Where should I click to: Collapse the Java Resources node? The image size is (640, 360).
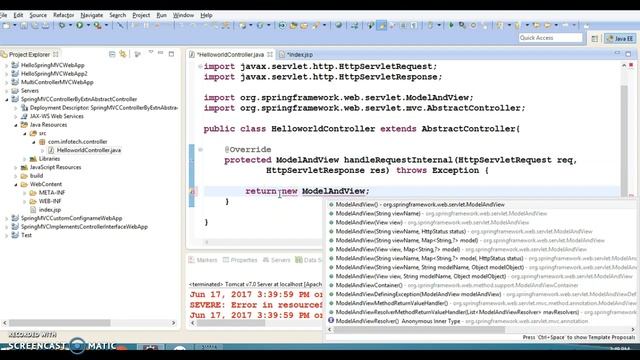[x=16, y=125]
